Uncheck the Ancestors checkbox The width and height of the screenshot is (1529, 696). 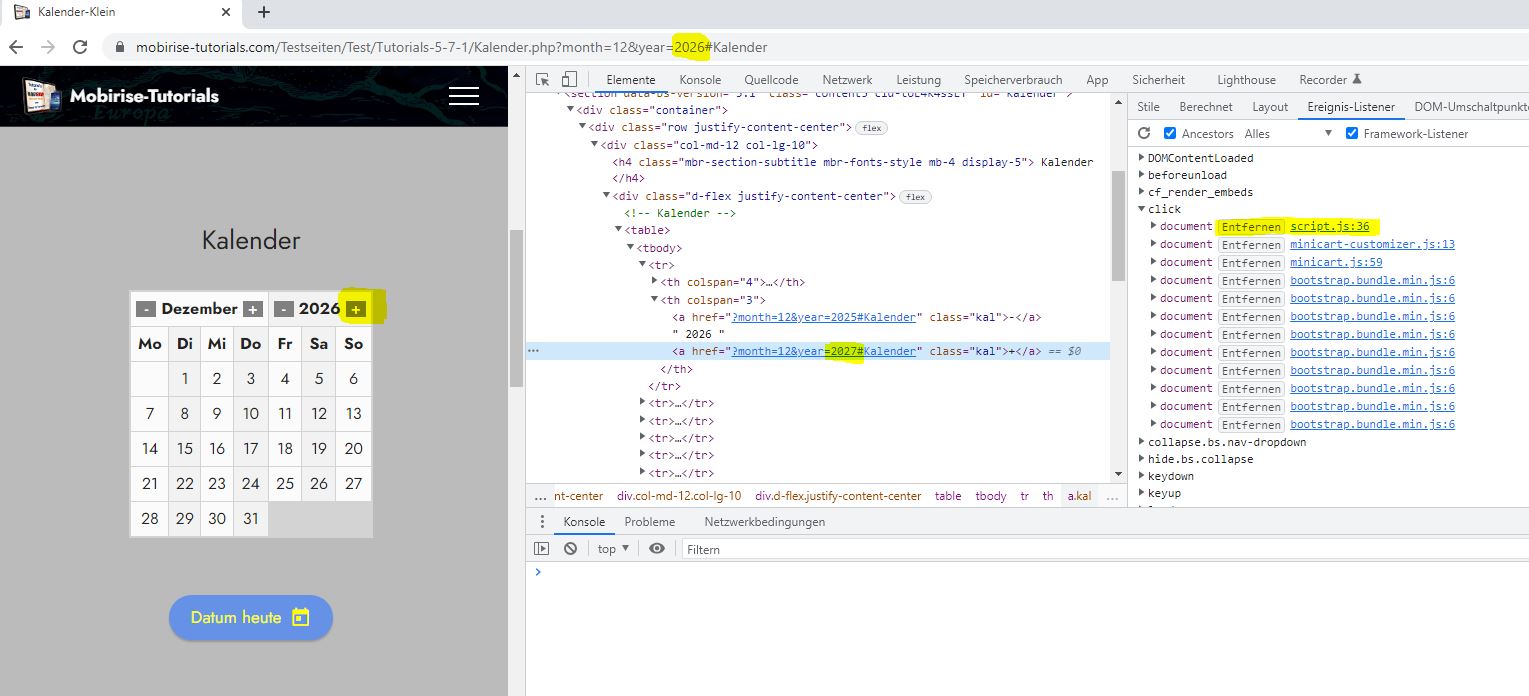[1170, 134]
